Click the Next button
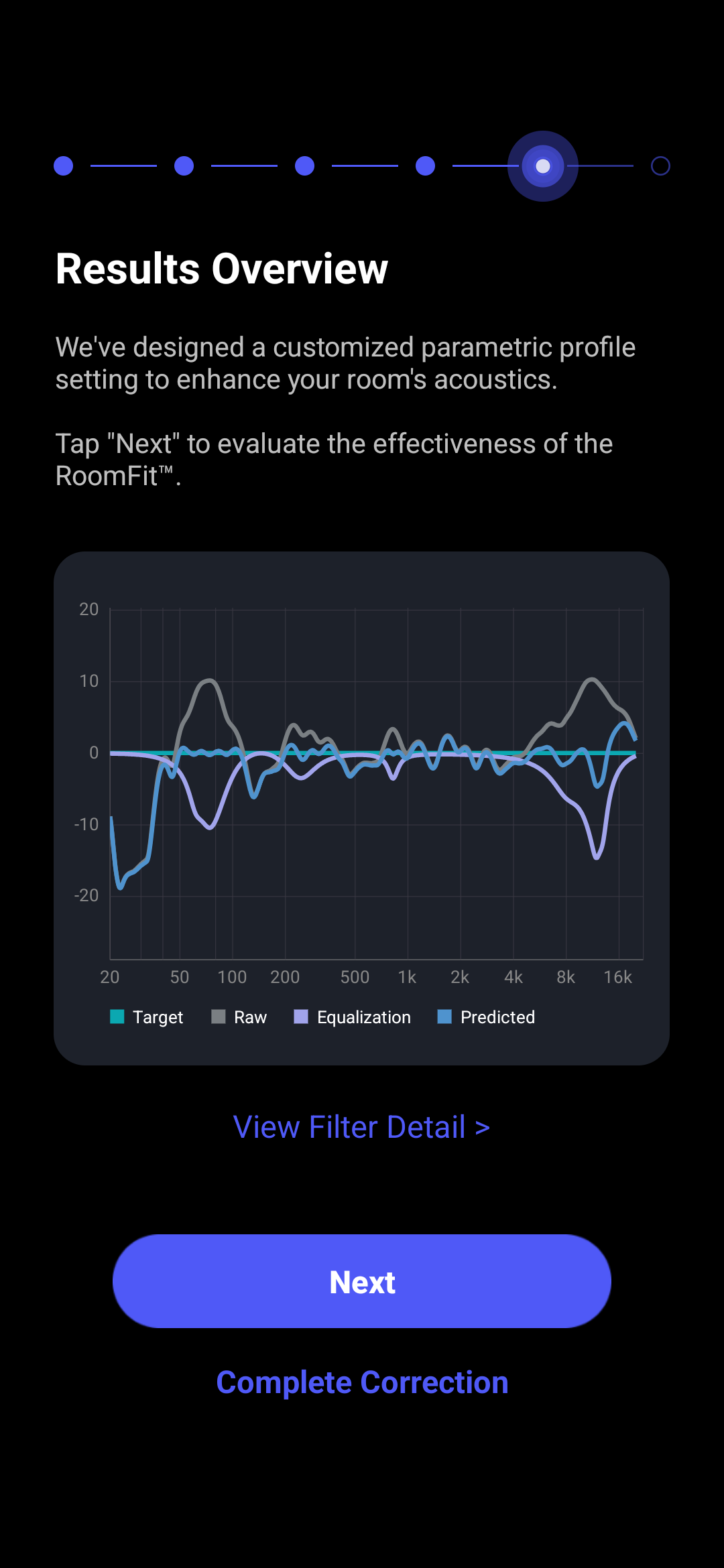The image size is (724, 1568). (x=362, y=1281)
